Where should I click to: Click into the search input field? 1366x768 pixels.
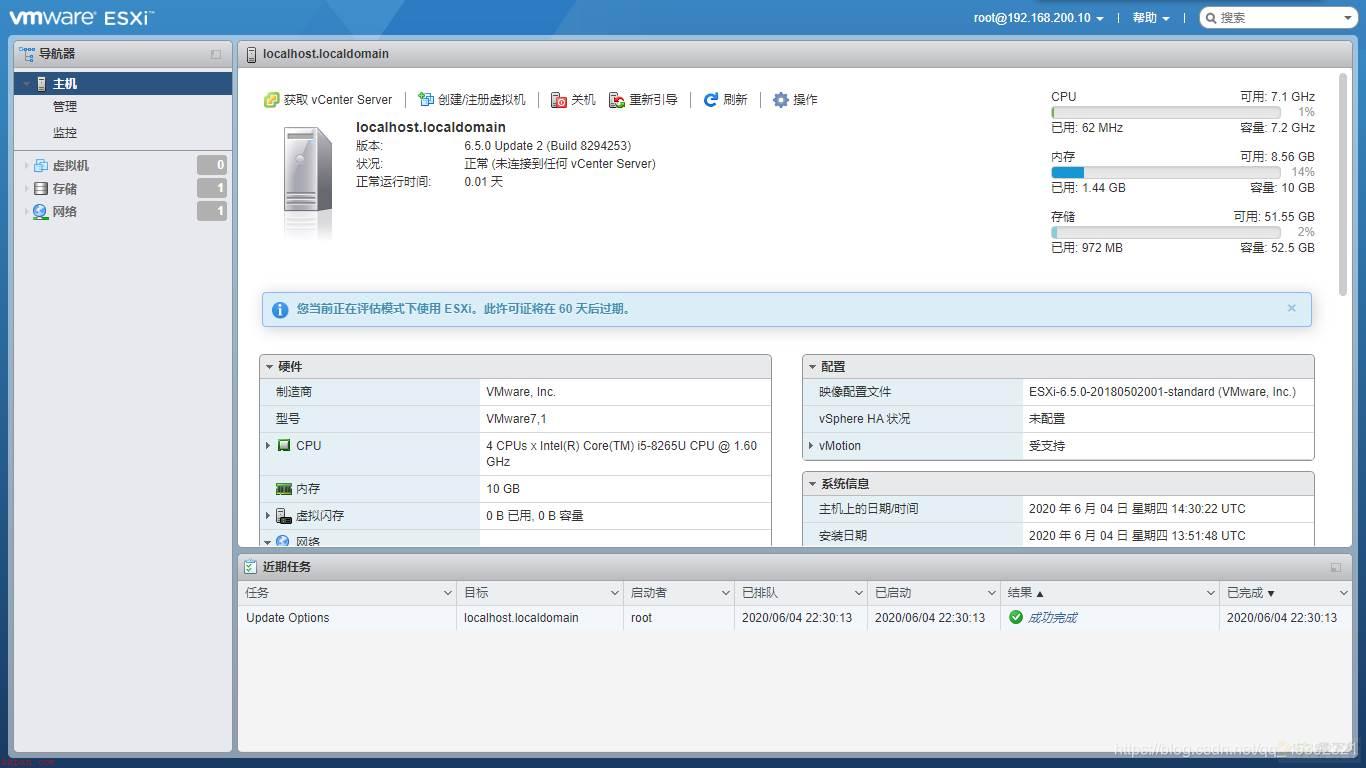[x=1279, y=18]
